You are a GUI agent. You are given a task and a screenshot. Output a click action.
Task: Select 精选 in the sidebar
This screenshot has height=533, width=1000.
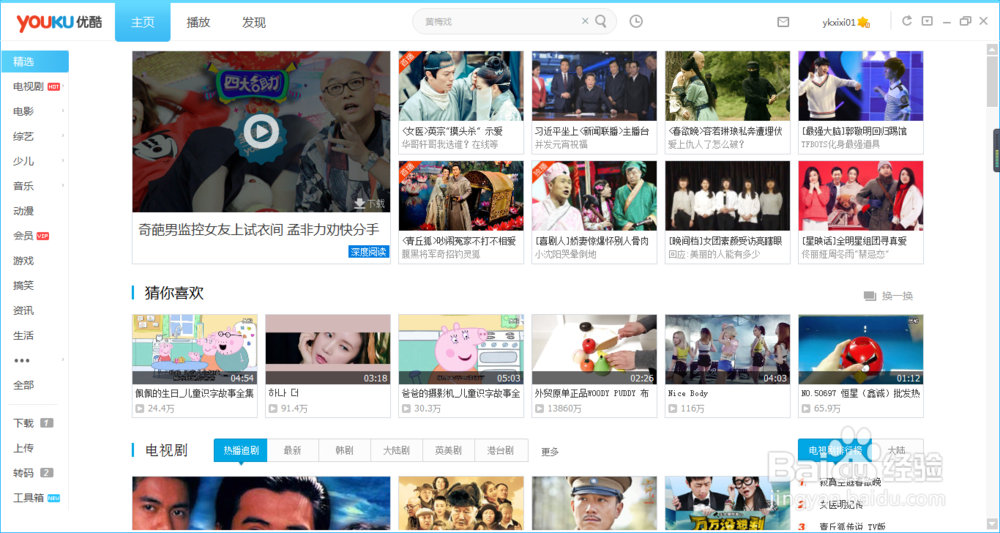click(x=35, y=62)
